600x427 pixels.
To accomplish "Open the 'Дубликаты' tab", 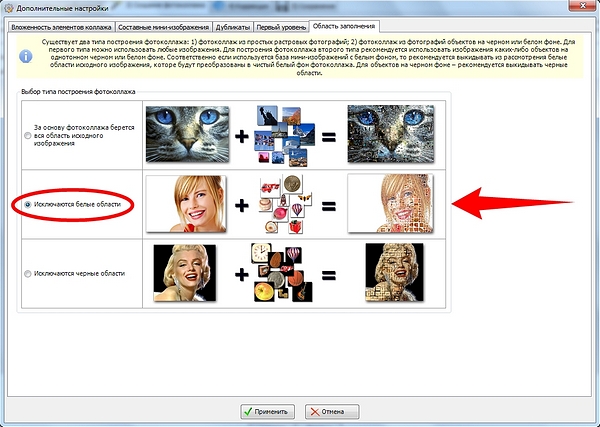I will 233,27.
